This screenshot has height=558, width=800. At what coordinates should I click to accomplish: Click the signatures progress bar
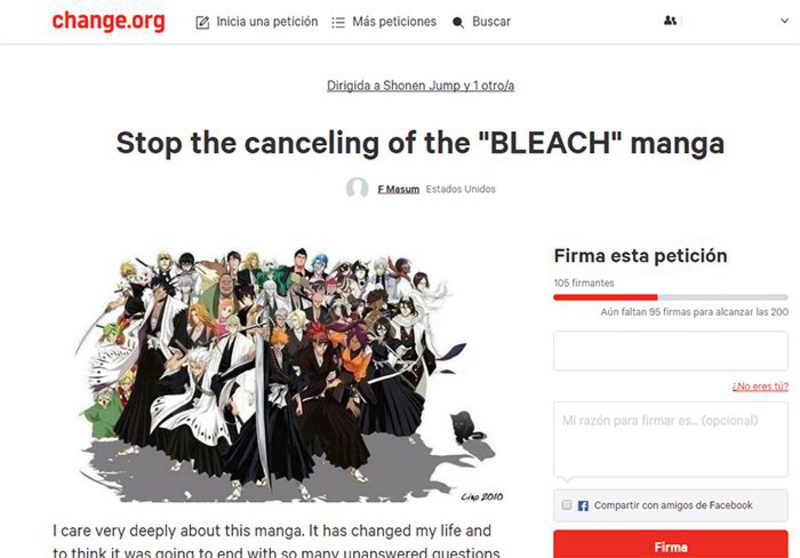coord(670,297)
